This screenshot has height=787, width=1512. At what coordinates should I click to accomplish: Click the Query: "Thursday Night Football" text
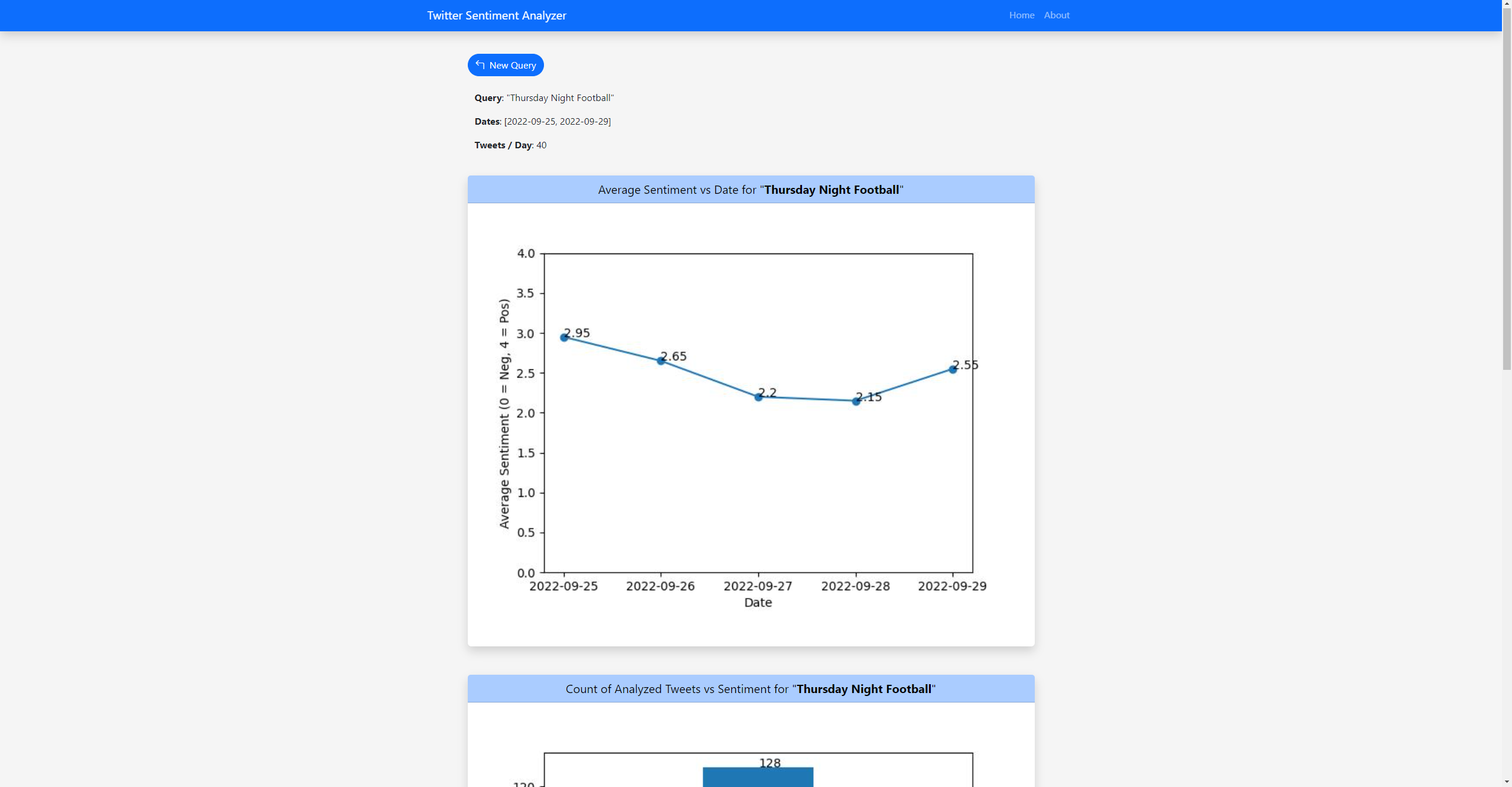[544, 98]
